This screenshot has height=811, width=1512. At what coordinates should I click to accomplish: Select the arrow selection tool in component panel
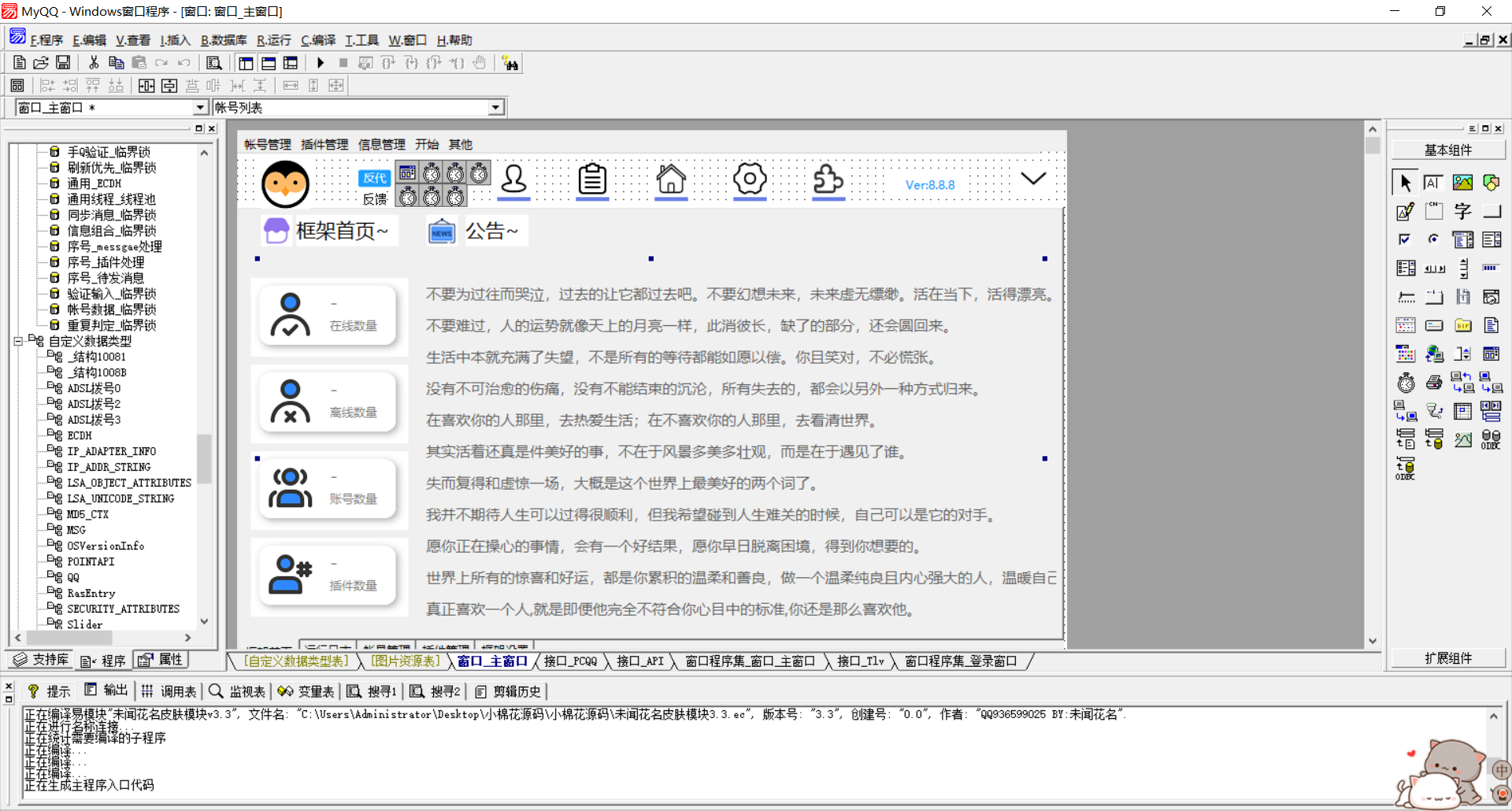(1405, 181)
